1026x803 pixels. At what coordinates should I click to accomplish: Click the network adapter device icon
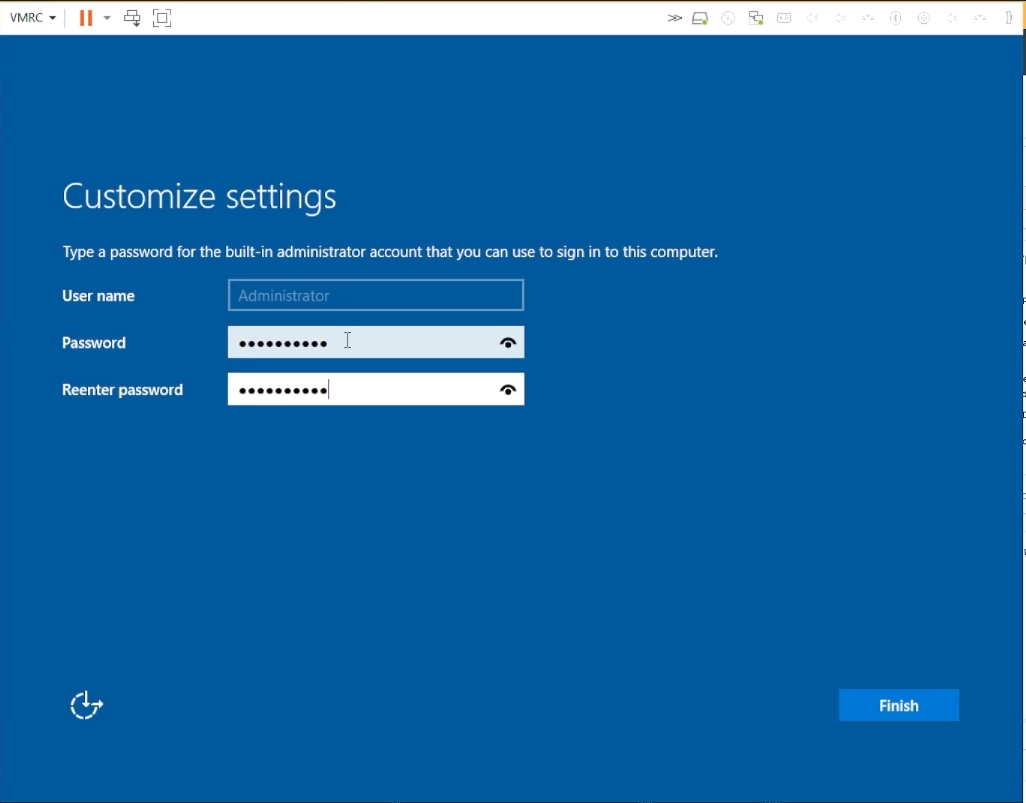(755, 17)
